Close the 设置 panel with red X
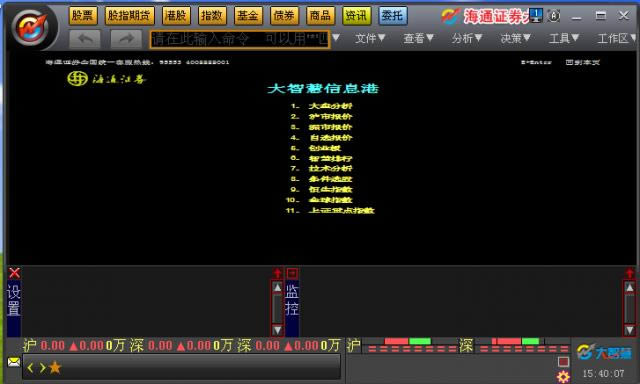Viewport: 640px width, 384px height. (x=14, y=273)
